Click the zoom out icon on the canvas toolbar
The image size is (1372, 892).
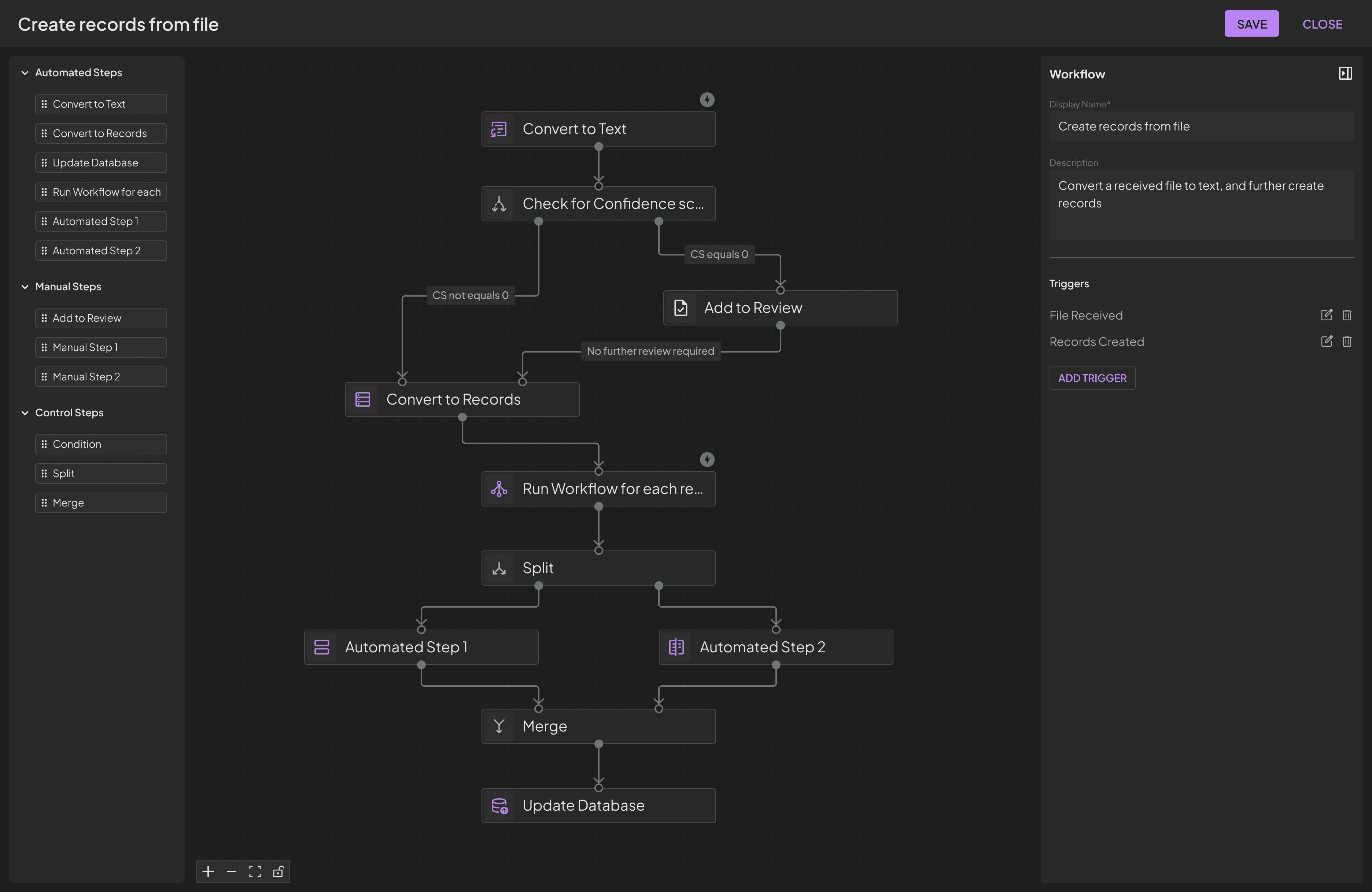(232, 871)
